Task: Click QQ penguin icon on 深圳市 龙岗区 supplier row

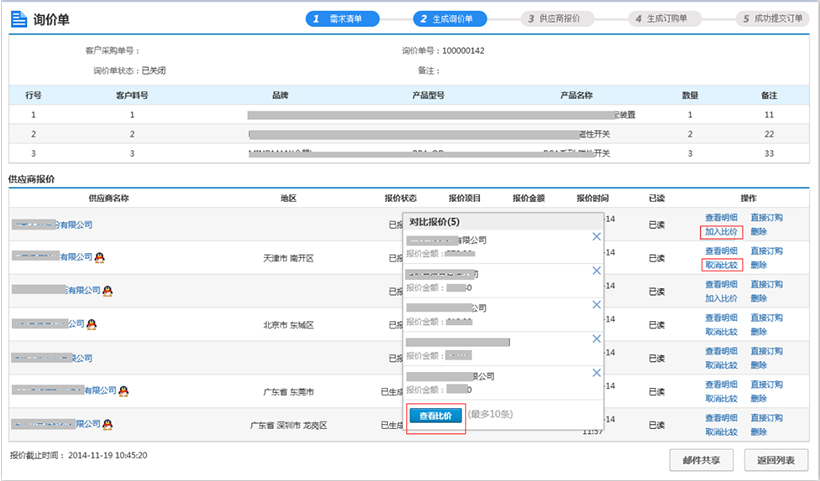Action: pyautogui.click(x=108, y=425)
